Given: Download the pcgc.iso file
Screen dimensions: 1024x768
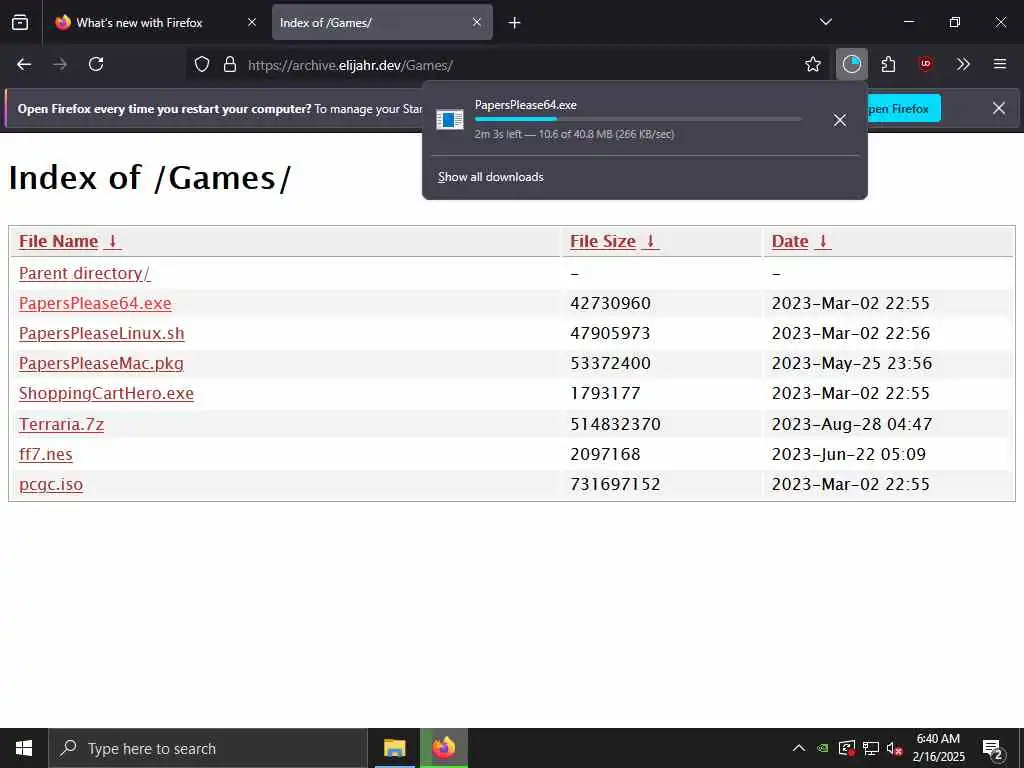Looking at the screenshot, I should 51,484.
